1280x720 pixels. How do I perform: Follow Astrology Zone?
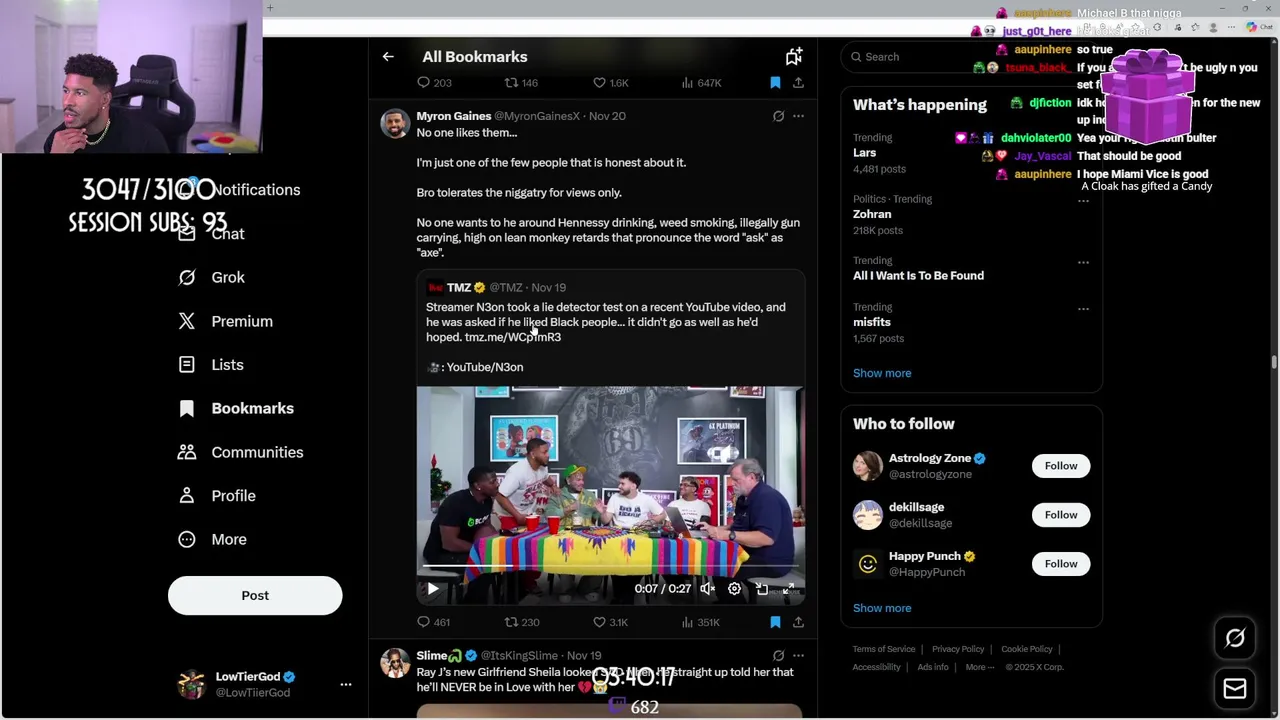click(1061, 466)
